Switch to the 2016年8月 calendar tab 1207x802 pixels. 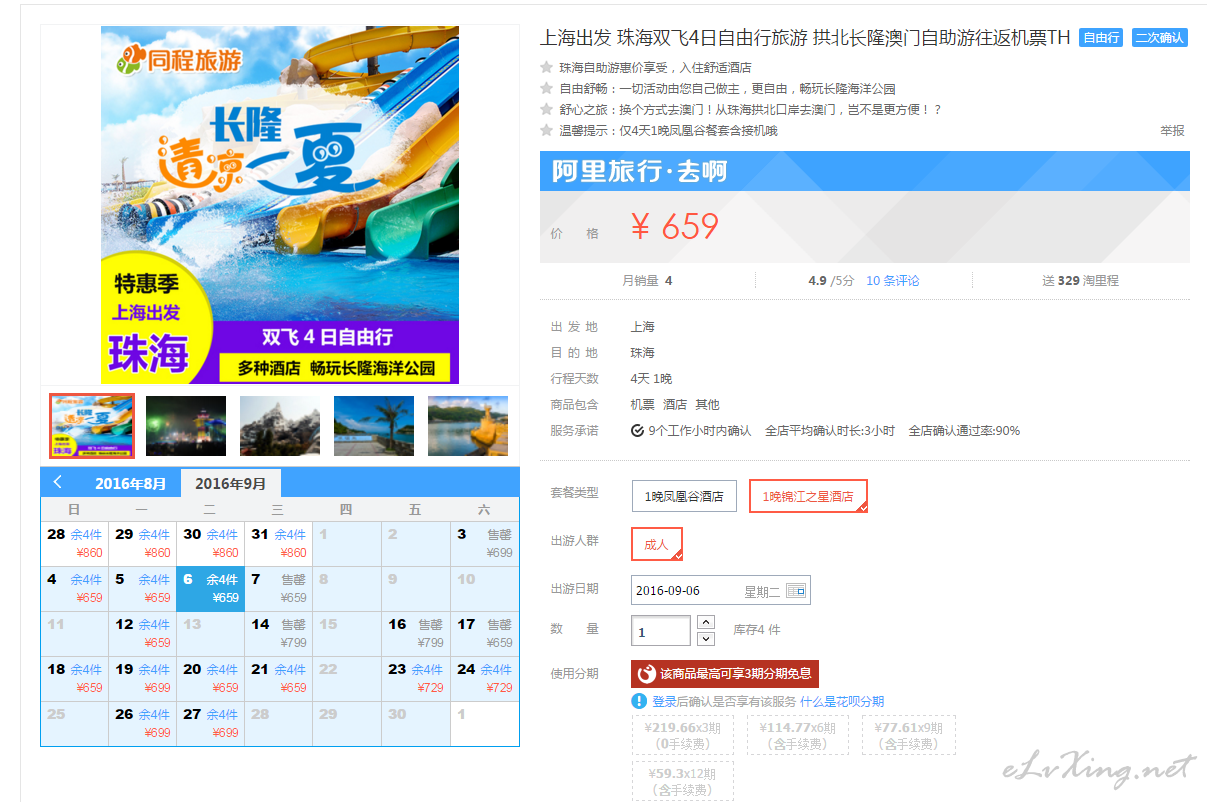(131, 484)
